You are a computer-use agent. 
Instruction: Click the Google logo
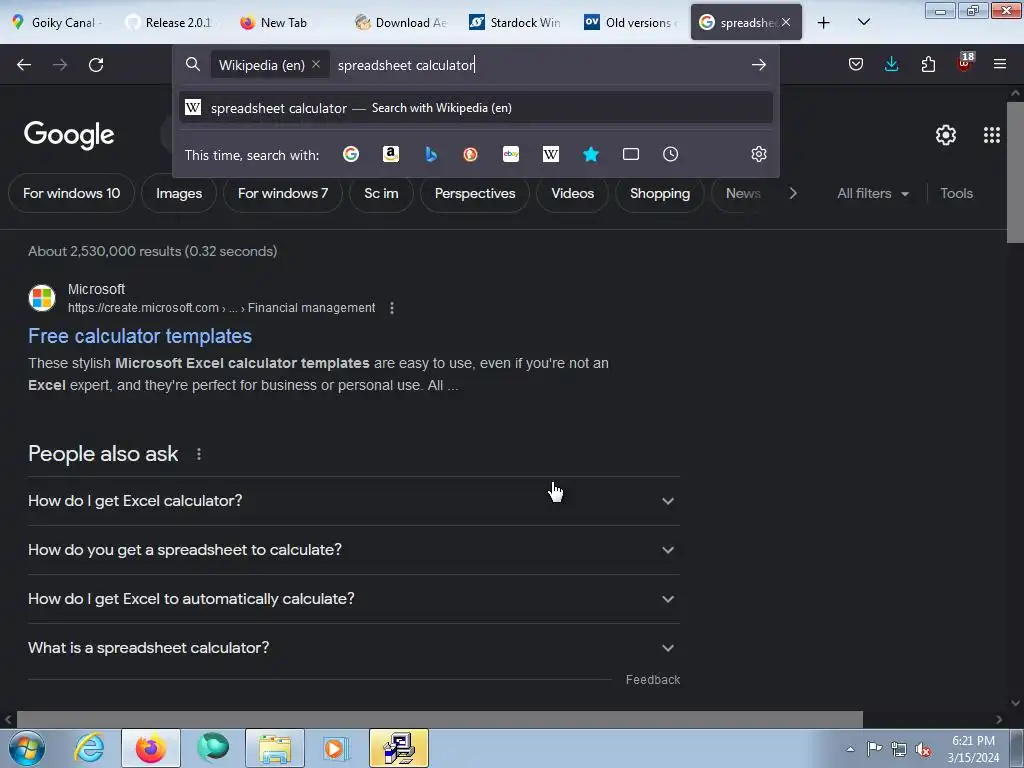pyautogui.click(x=69, y=135)
